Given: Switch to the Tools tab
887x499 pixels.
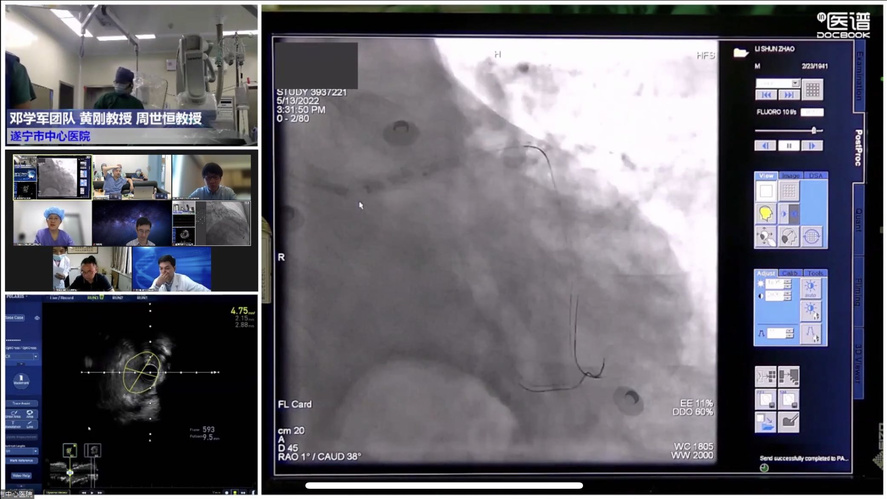Looking at the screenshot, I should (x=815, y=273).
